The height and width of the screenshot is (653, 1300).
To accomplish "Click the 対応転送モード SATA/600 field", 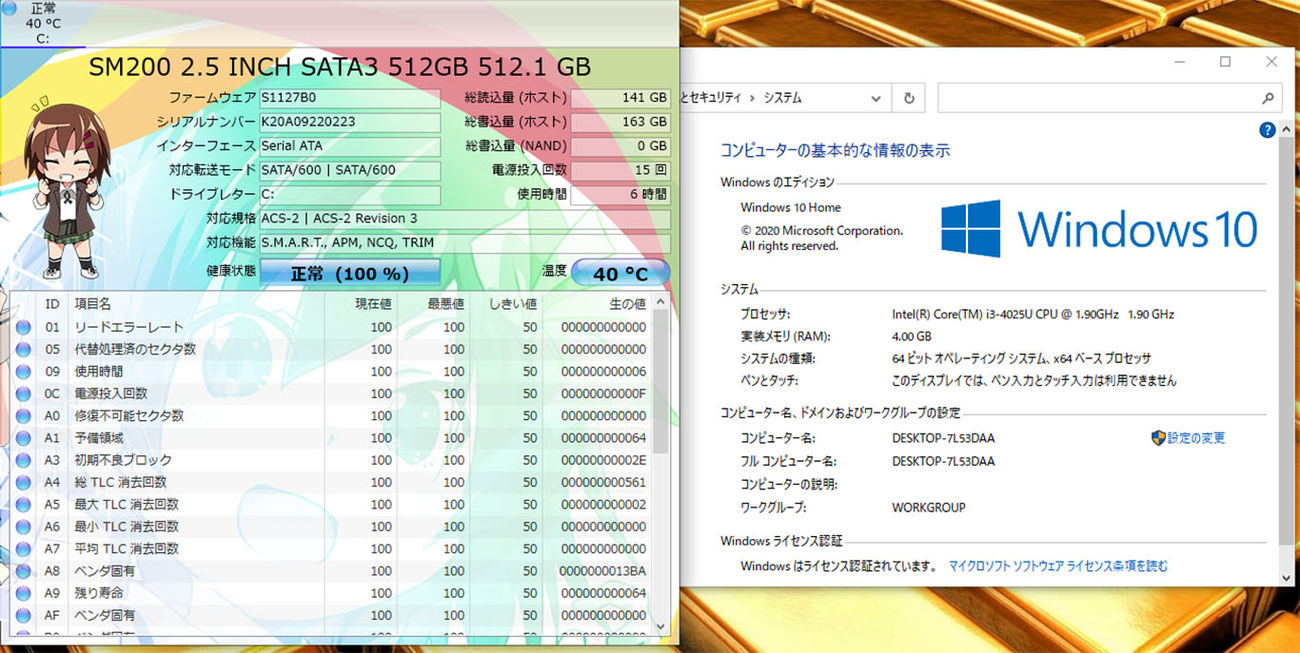I will click(350, 170).
